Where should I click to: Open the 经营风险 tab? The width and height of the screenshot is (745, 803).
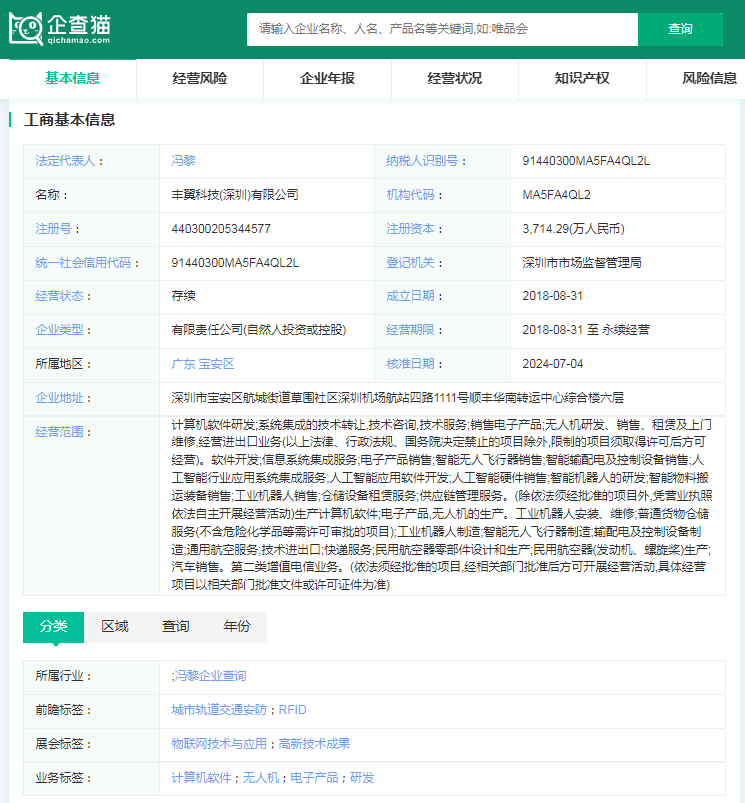click(200, 78)
